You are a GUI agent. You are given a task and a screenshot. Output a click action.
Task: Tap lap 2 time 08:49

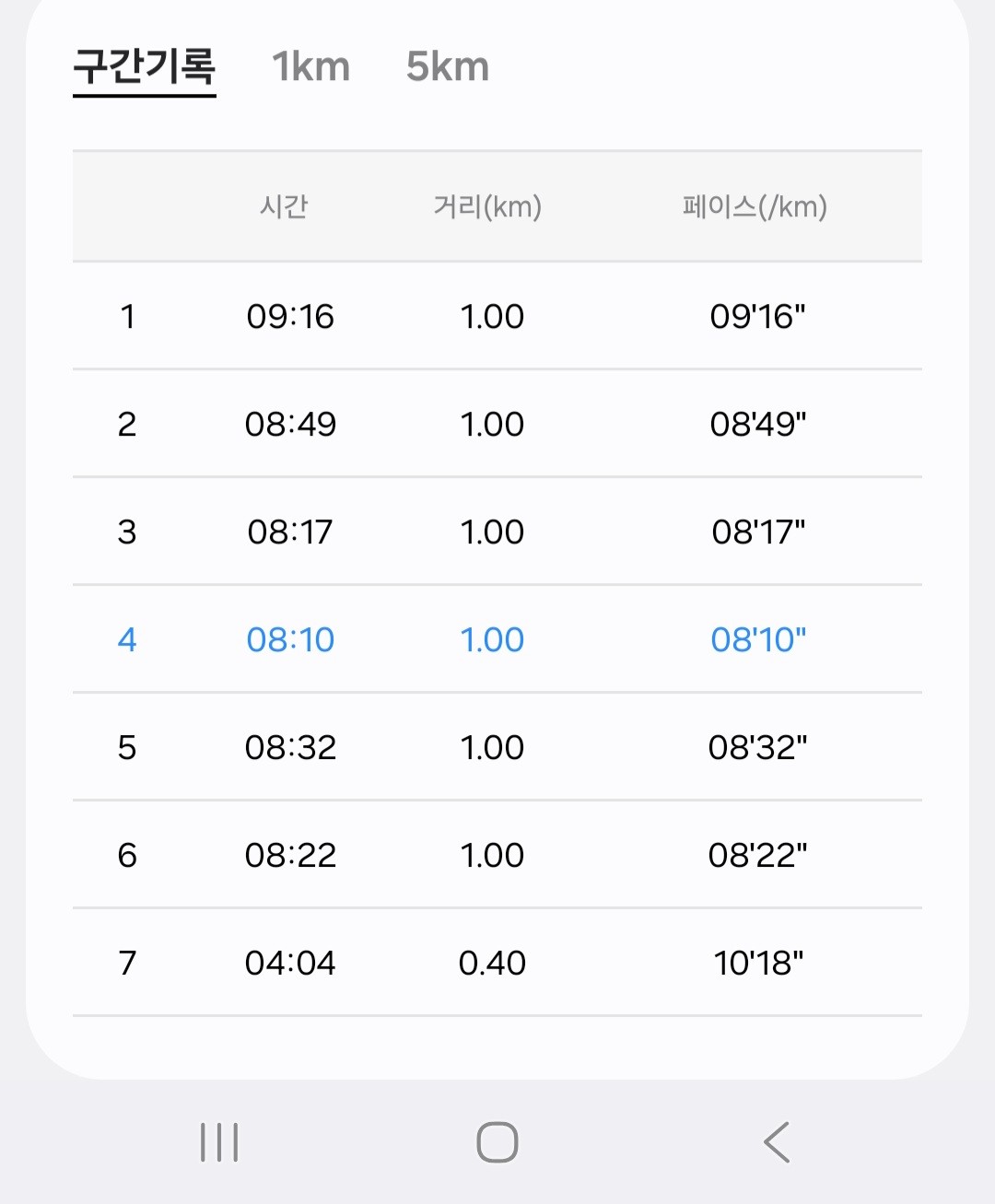pyautogui.click(x=290, y=425)
